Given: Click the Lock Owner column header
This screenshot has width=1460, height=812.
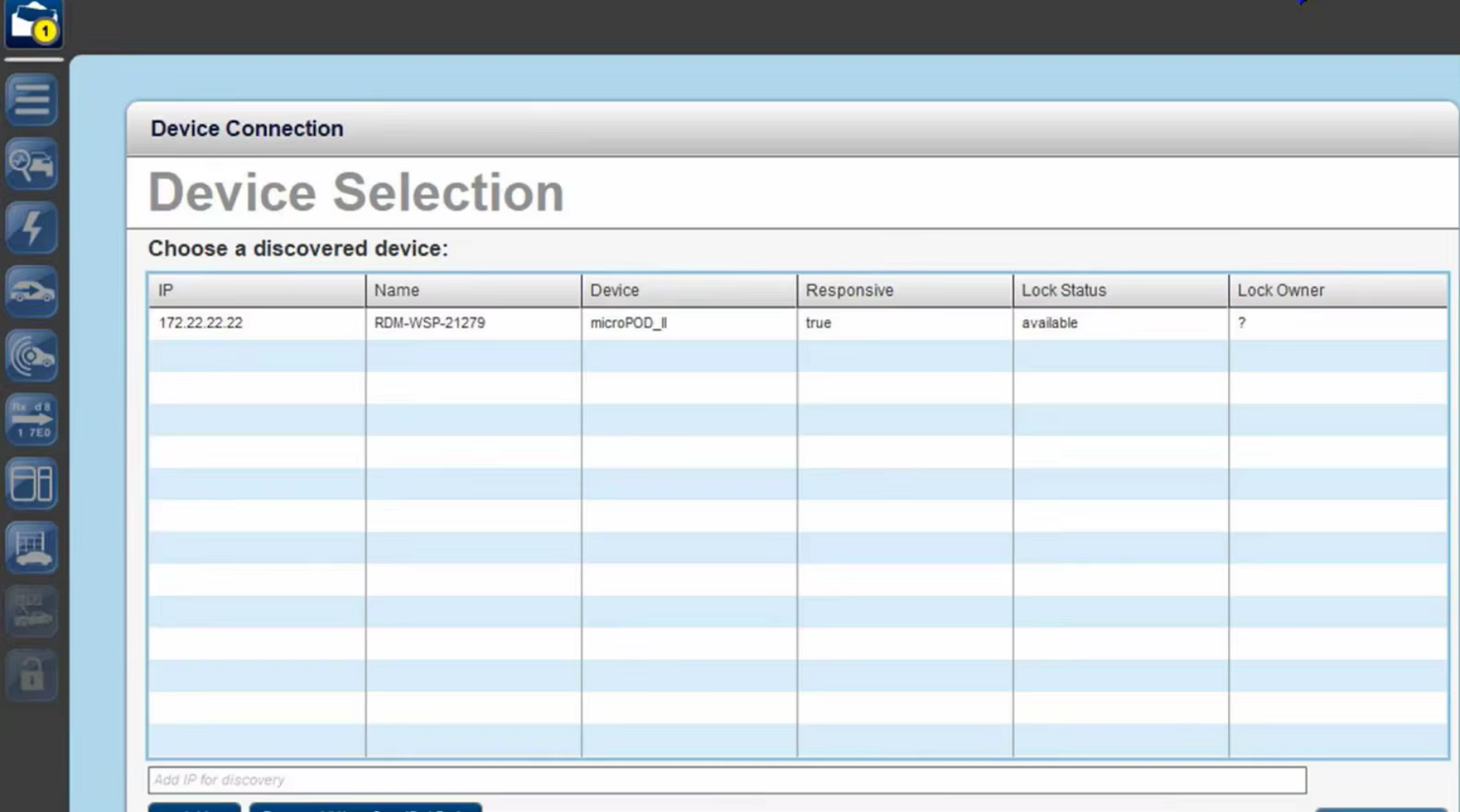Looking at the screenshot, I should 1337,291.
